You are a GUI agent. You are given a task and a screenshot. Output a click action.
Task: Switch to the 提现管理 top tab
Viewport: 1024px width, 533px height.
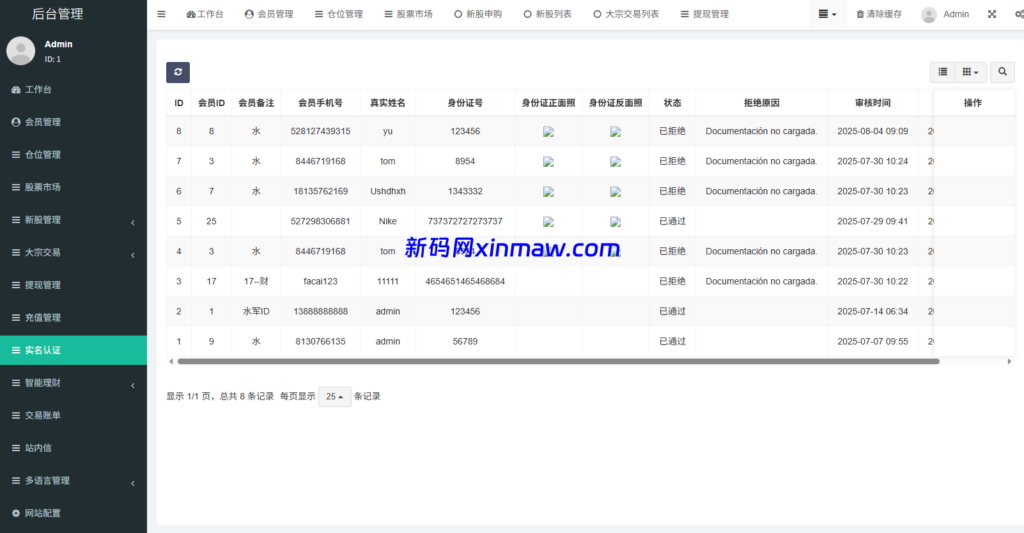705,14
